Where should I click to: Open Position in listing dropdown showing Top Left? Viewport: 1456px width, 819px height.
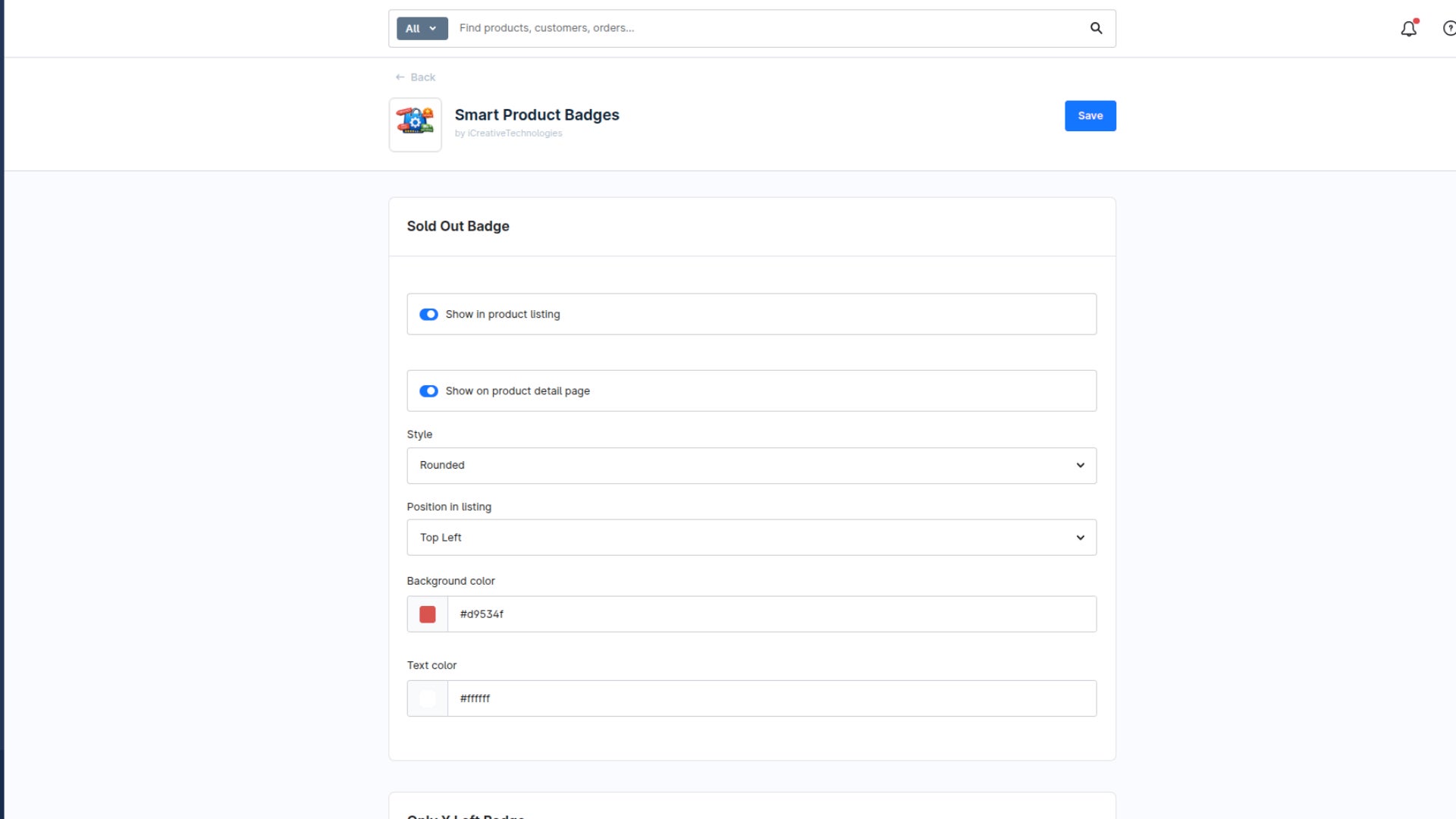point(752,538)
